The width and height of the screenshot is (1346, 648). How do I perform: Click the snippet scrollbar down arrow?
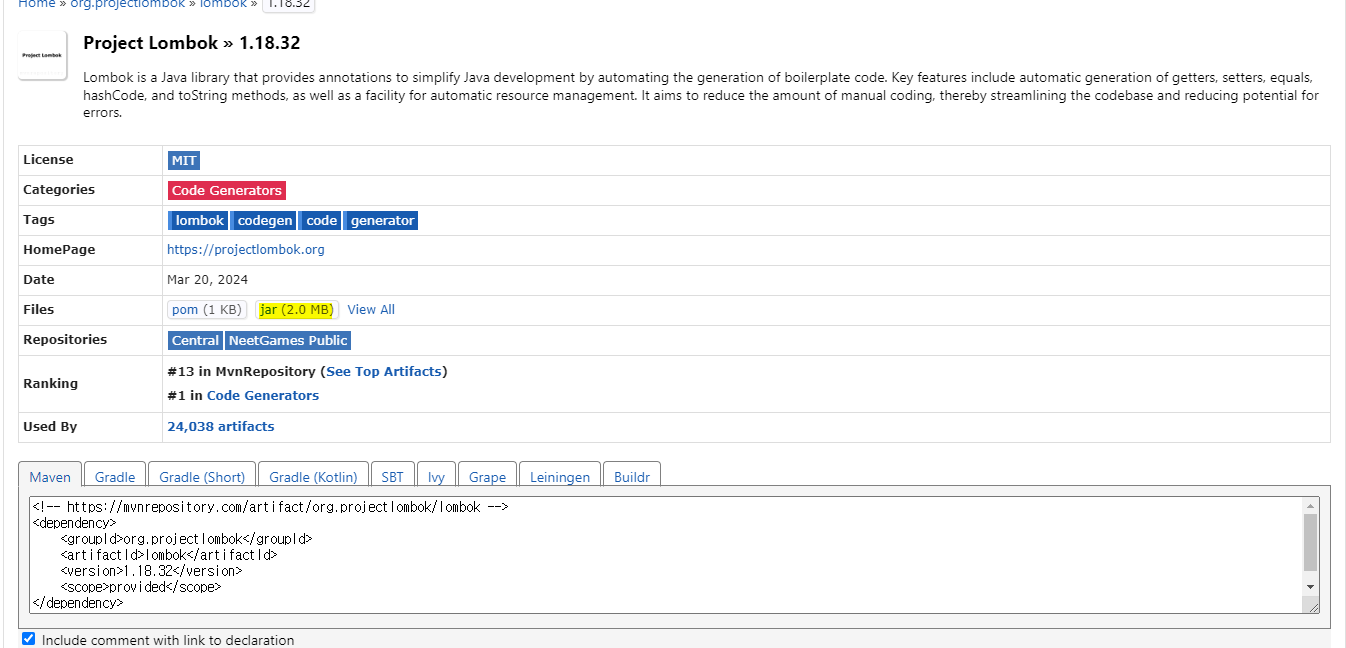(x=1310, y=586)
